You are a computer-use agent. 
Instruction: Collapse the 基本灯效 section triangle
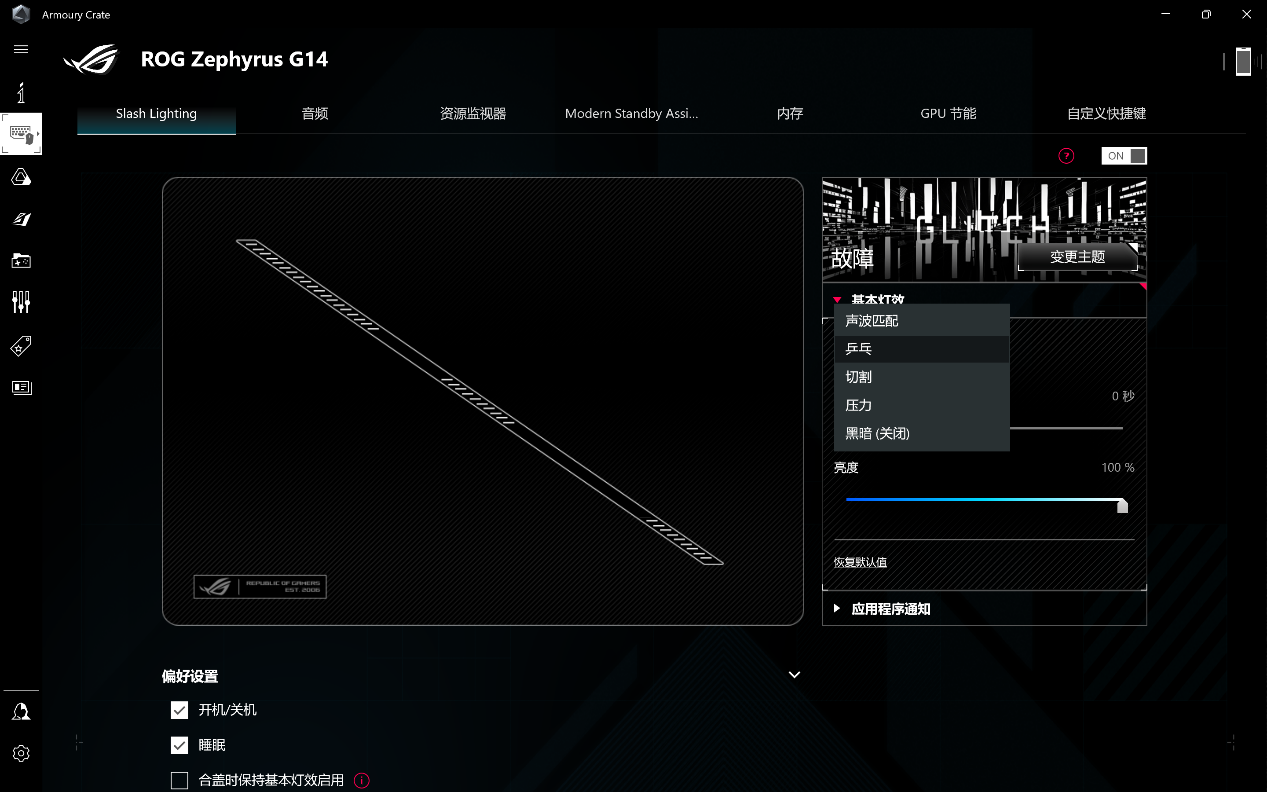click(x=837, y=300)
